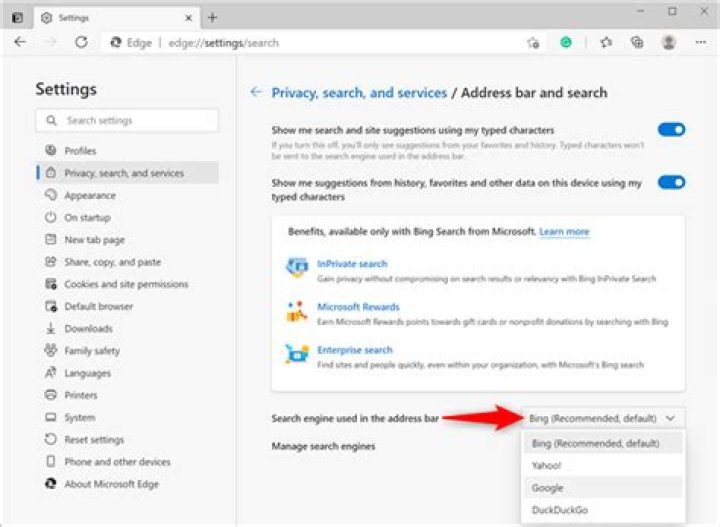The width and height of the screenshot is (720, 527).
Task: Click the InPrivate search icon
Action: 297,267
